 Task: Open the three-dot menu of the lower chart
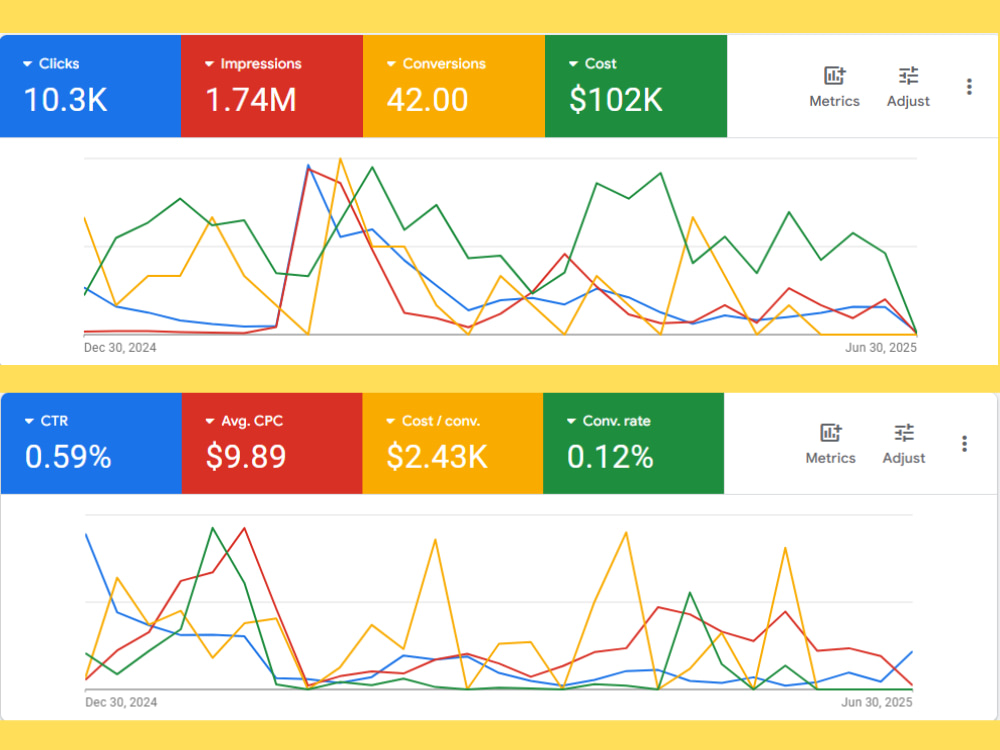point(964,444)
